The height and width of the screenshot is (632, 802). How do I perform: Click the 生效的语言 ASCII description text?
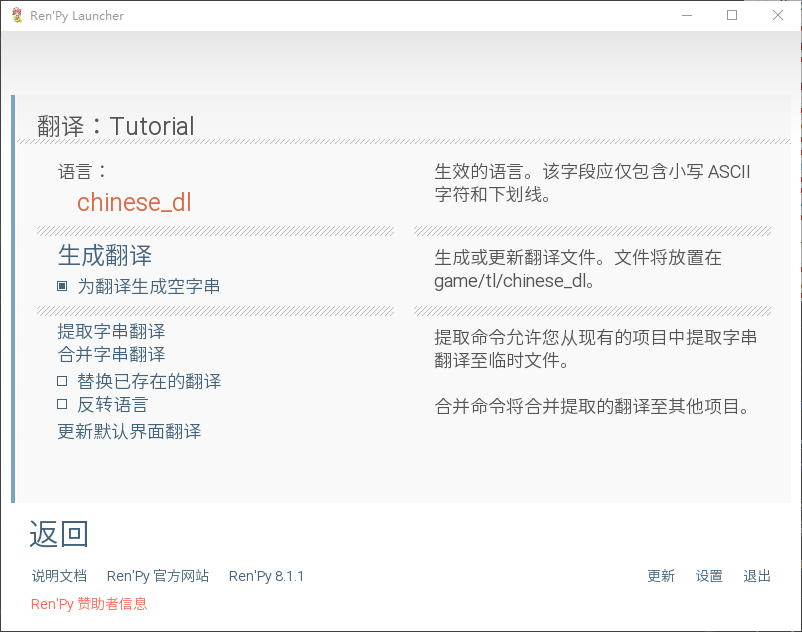tap(592, 183)
